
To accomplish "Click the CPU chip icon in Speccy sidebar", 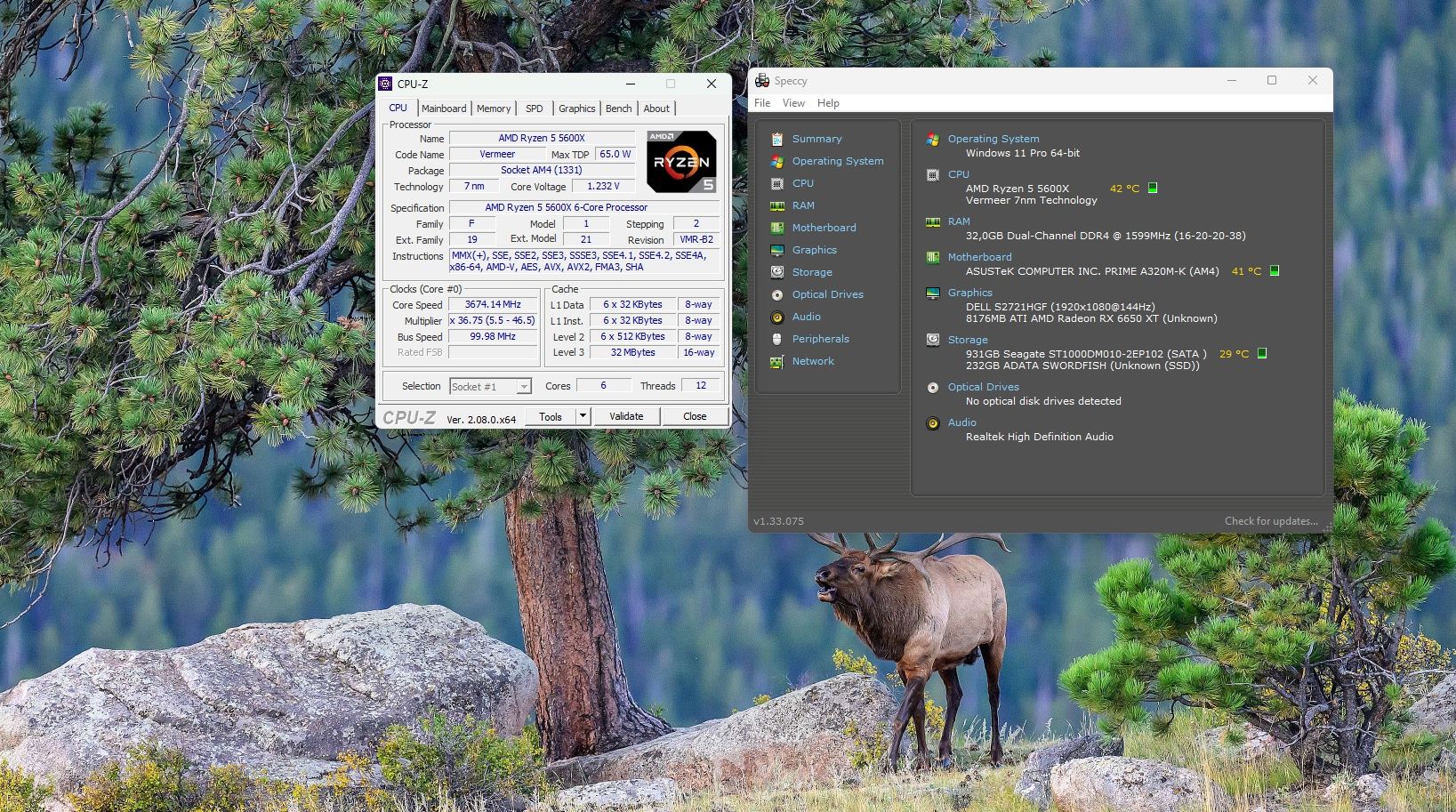I will coord(777,183).
